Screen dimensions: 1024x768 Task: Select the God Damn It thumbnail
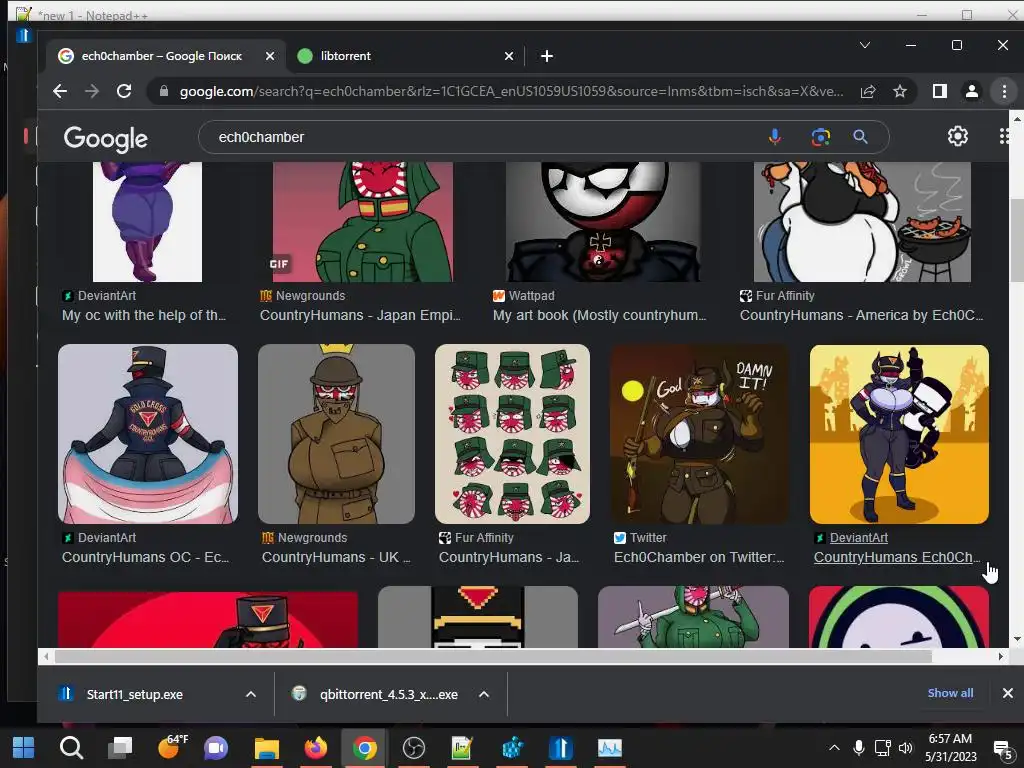pyautogui.click(x=699, y=434)
